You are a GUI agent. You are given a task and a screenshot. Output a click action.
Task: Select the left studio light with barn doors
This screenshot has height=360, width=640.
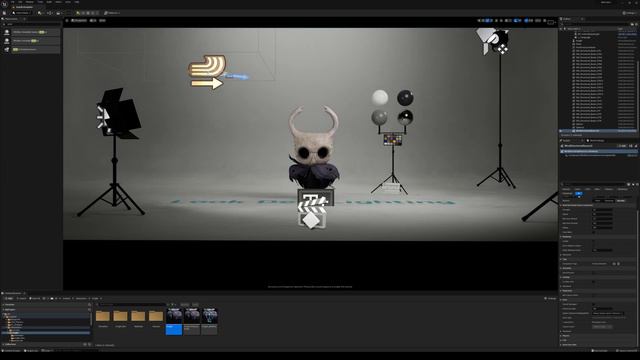[x=118, y=113]
